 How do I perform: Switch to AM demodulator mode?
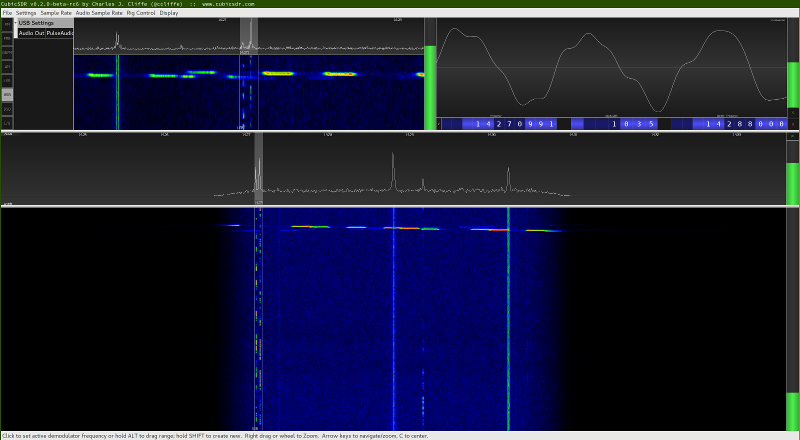[x=7, y=67]
